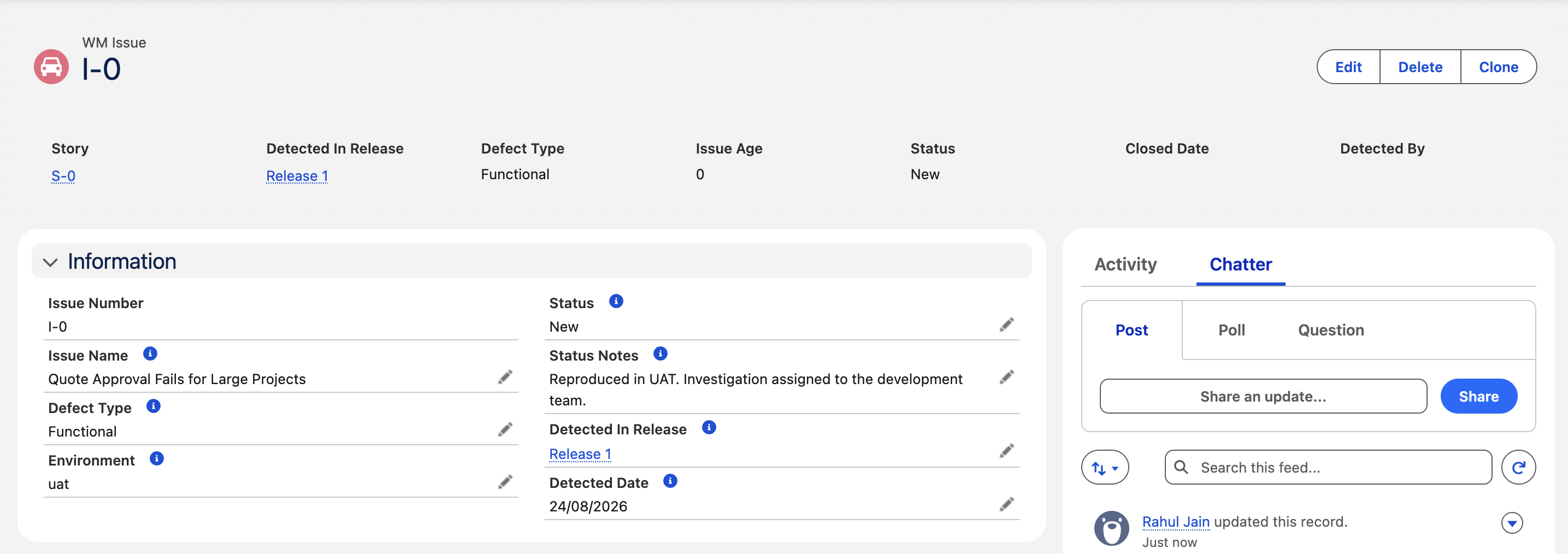Screen dimensions: 1568x554
Task: Open story S-0 link
Action: click(63, 176)
